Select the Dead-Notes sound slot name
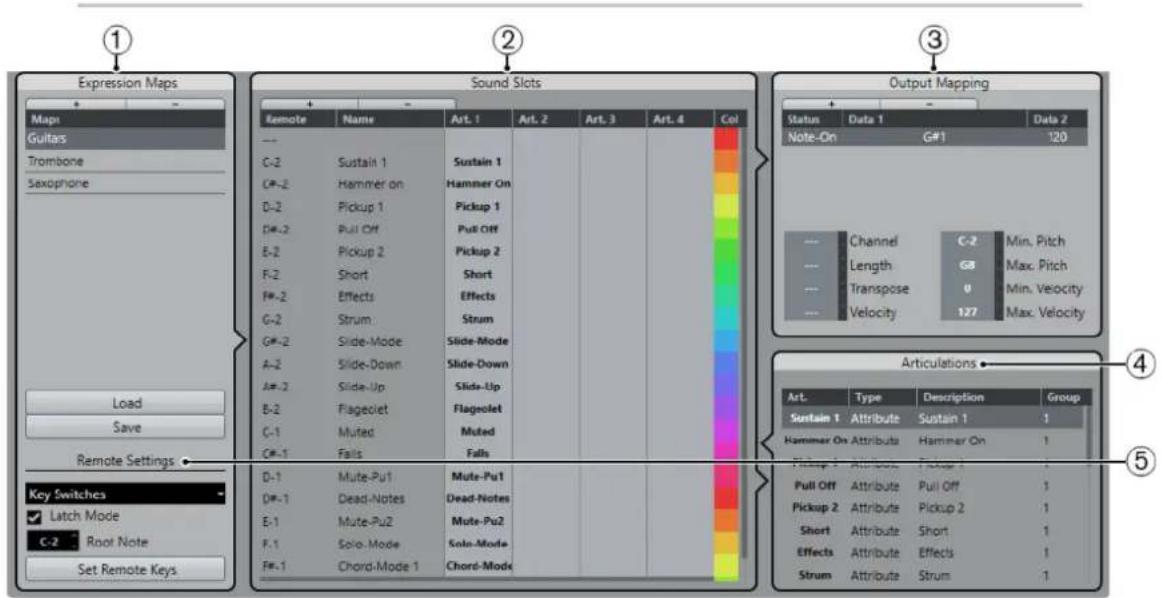Viewport: 1162px width, 598px height. 371,499
